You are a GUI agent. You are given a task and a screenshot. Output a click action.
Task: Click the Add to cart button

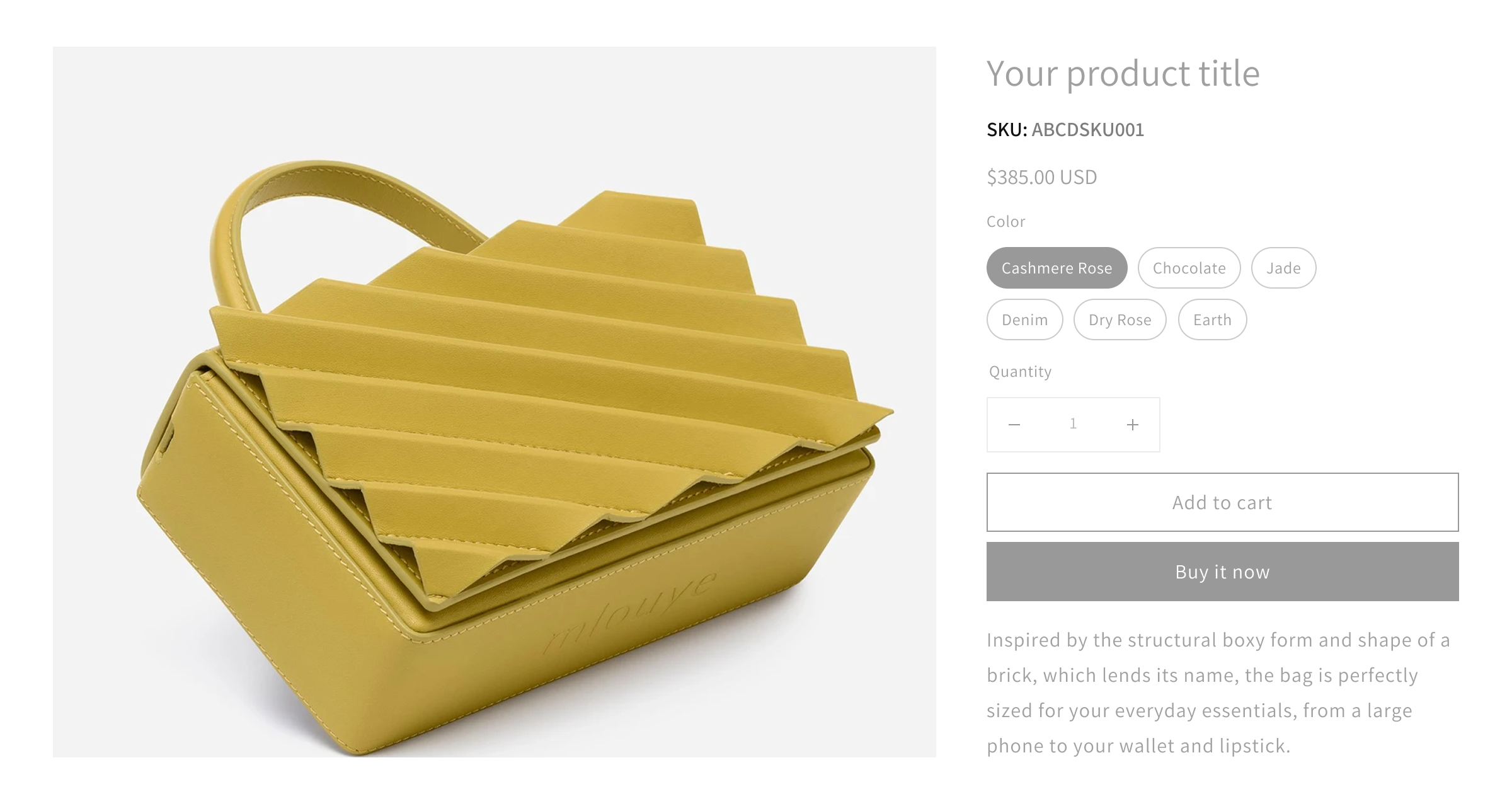pyautogui.click(x=1222, y=502)
